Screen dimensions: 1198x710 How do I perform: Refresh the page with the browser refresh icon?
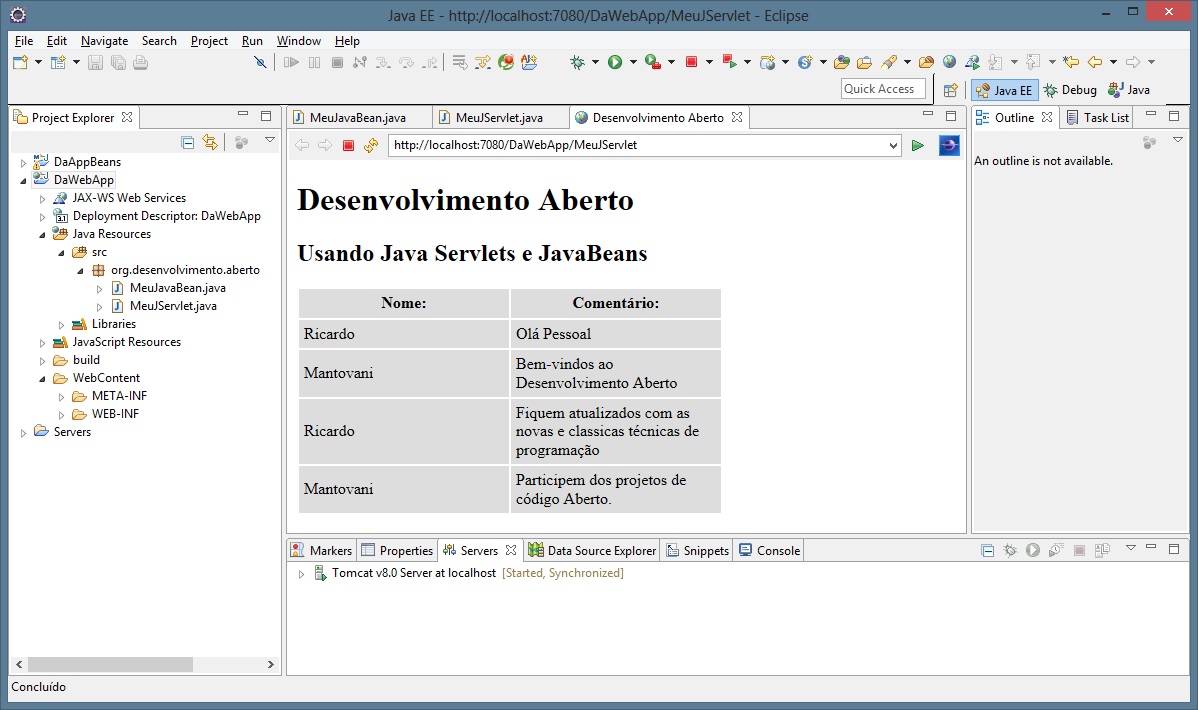click(371, 146)
